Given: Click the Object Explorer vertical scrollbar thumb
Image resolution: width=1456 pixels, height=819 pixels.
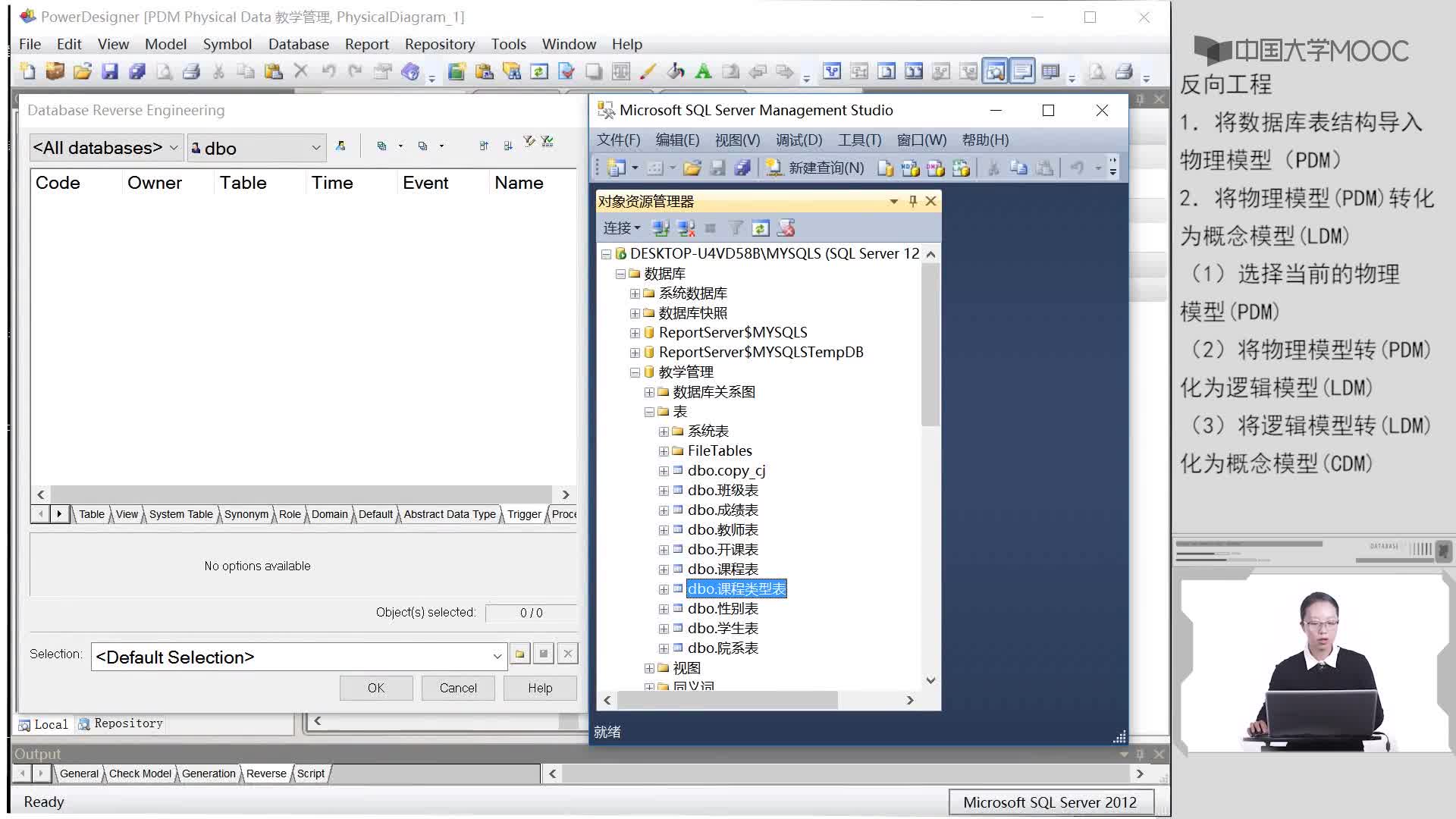Looking at the screenshot, I should tap(930, 344).
